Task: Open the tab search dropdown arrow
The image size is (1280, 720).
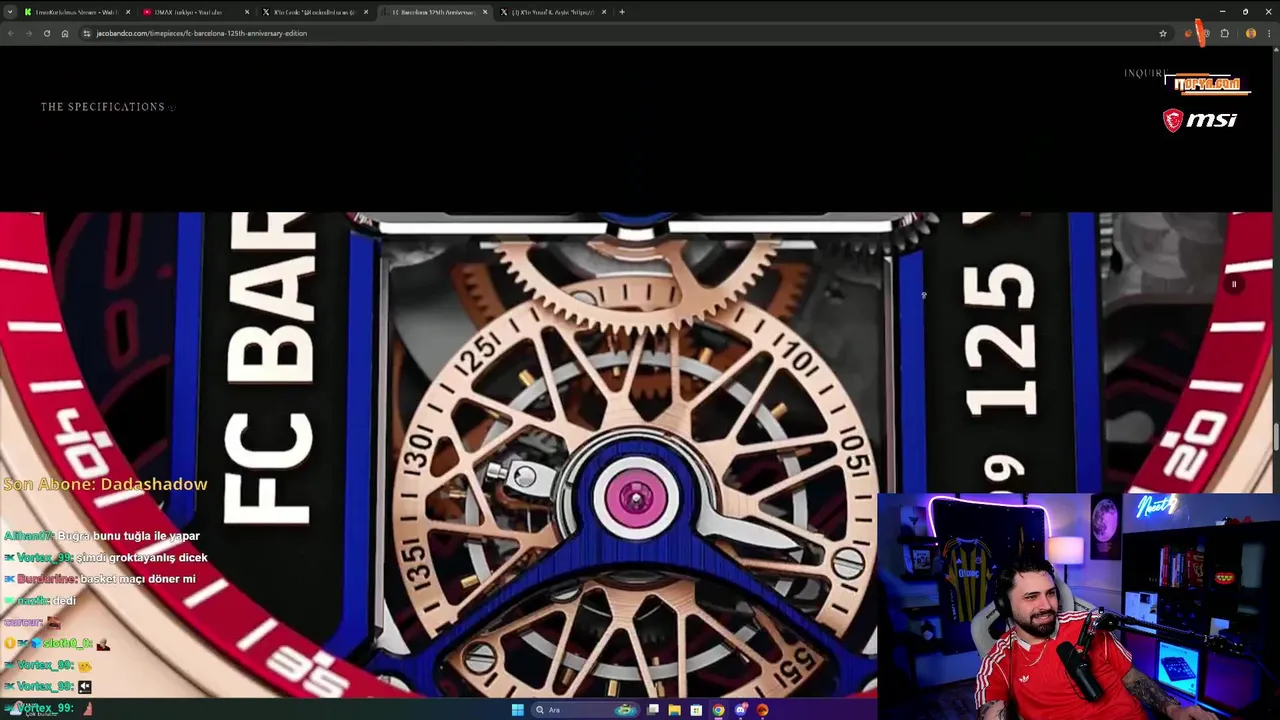Action: (x=10, y=12)
